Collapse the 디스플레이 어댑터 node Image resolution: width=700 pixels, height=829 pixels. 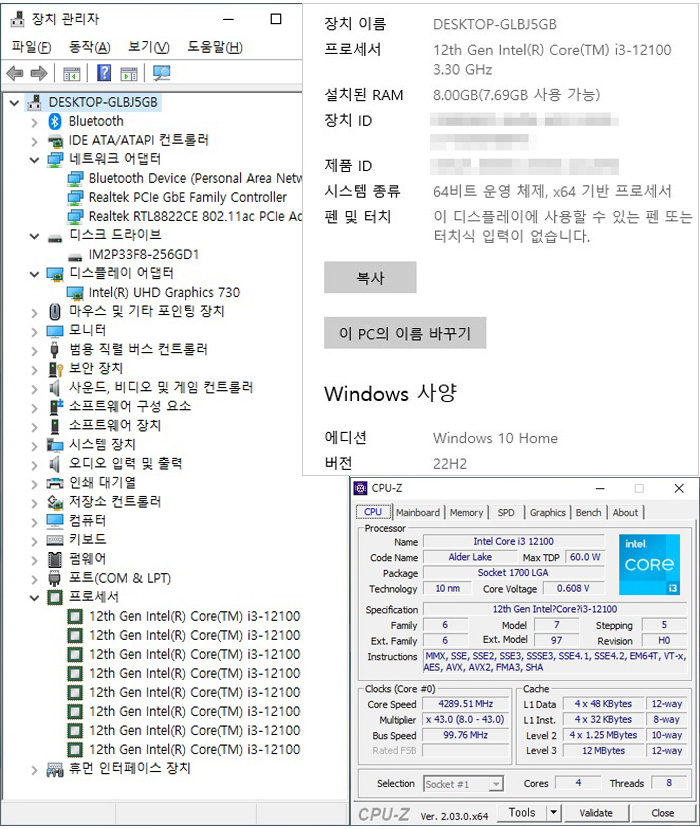click(x=34, y=274)
